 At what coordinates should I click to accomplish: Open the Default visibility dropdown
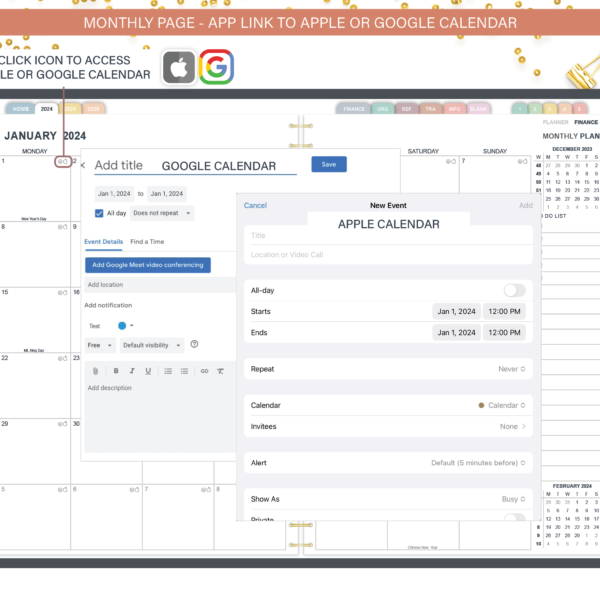point(152,345)
